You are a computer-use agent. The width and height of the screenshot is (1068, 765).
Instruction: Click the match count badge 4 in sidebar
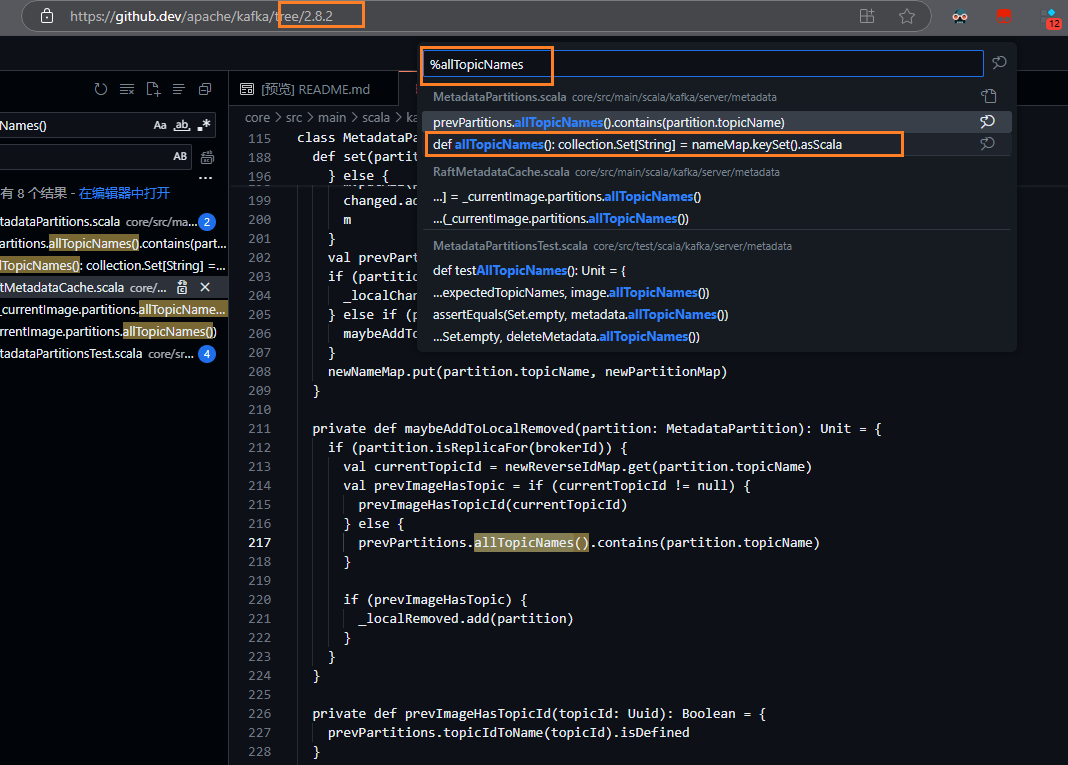(207, 354)
